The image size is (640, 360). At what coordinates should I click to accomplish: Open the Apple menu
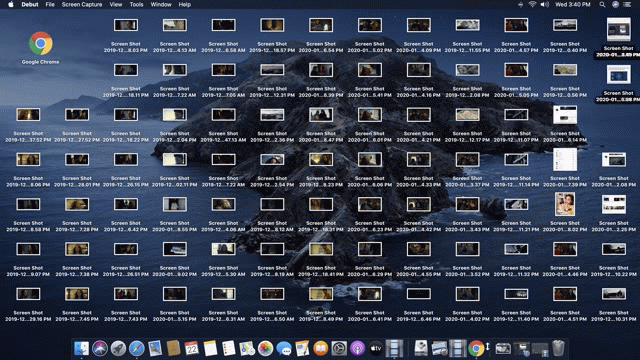[11, 4]
